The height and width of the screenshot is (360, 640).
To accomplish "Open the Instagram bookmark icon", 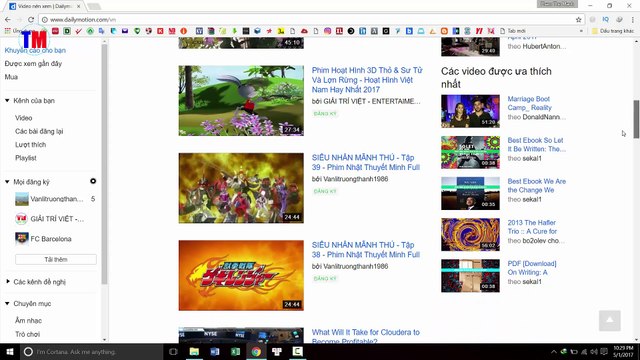I will [327, 31].
